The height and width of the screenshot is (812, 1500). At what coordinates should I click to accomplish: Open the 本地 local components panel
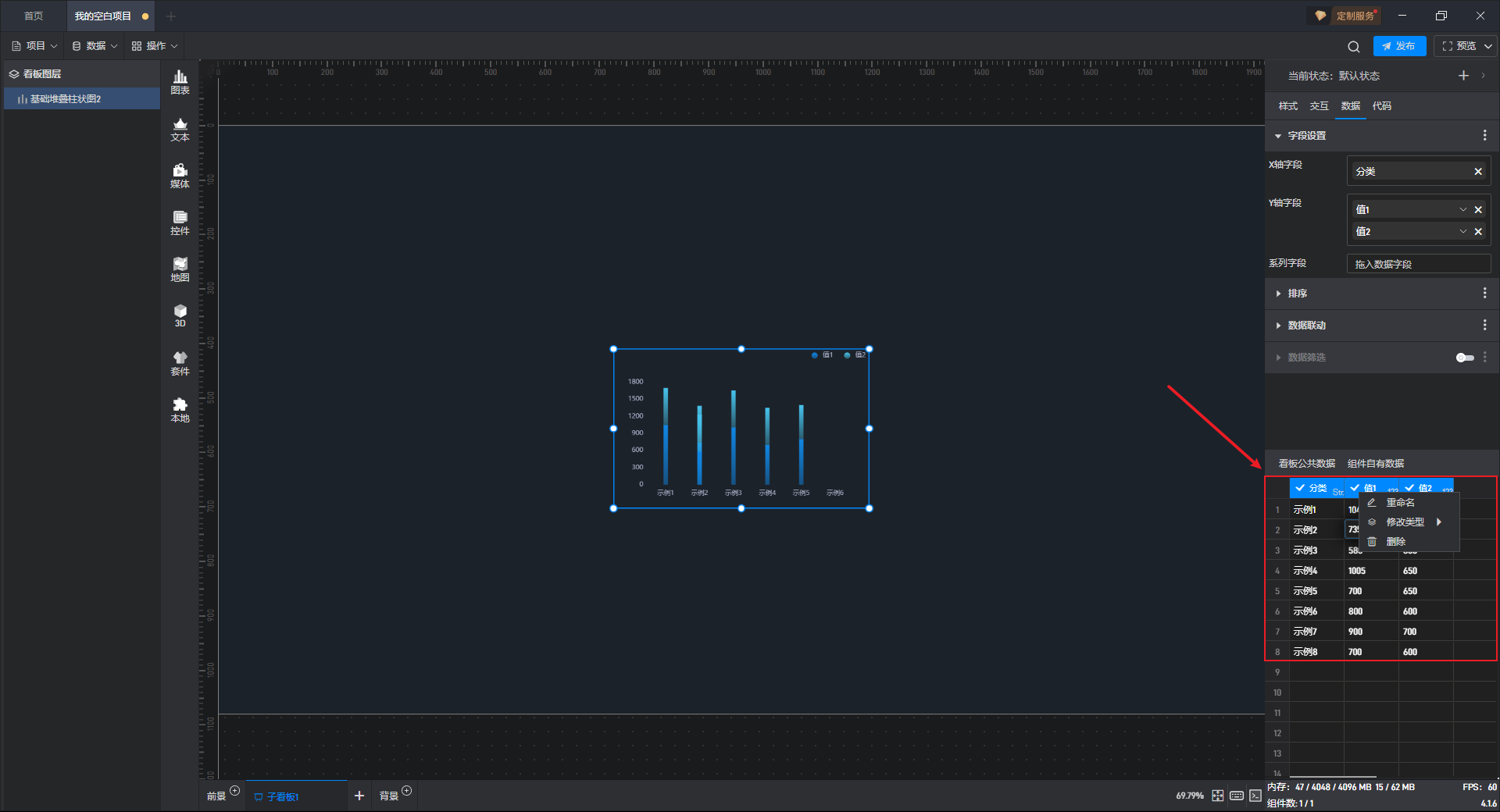click(180, 410)
